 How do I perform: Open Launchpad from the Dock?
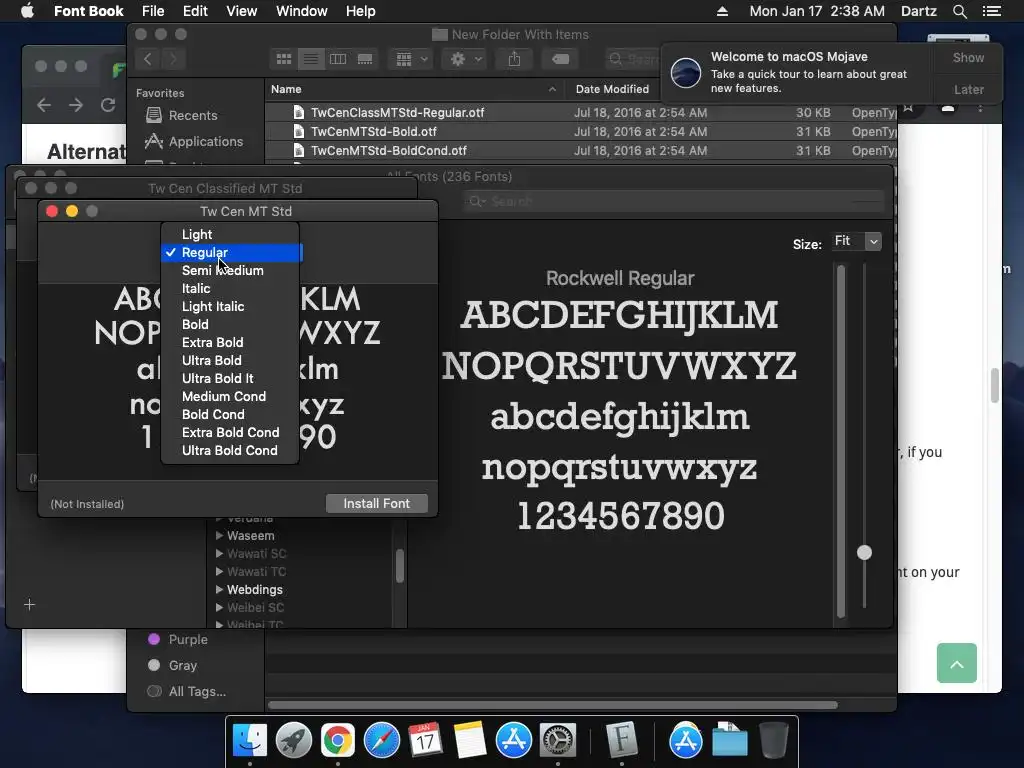(294, 741)
